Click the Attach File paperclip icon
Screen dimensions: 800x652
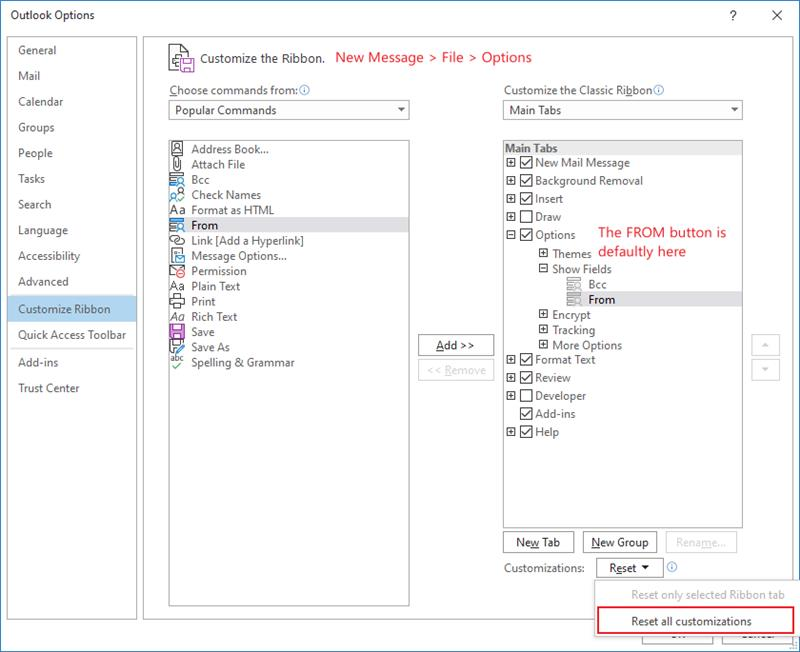[x=177, y=164]
